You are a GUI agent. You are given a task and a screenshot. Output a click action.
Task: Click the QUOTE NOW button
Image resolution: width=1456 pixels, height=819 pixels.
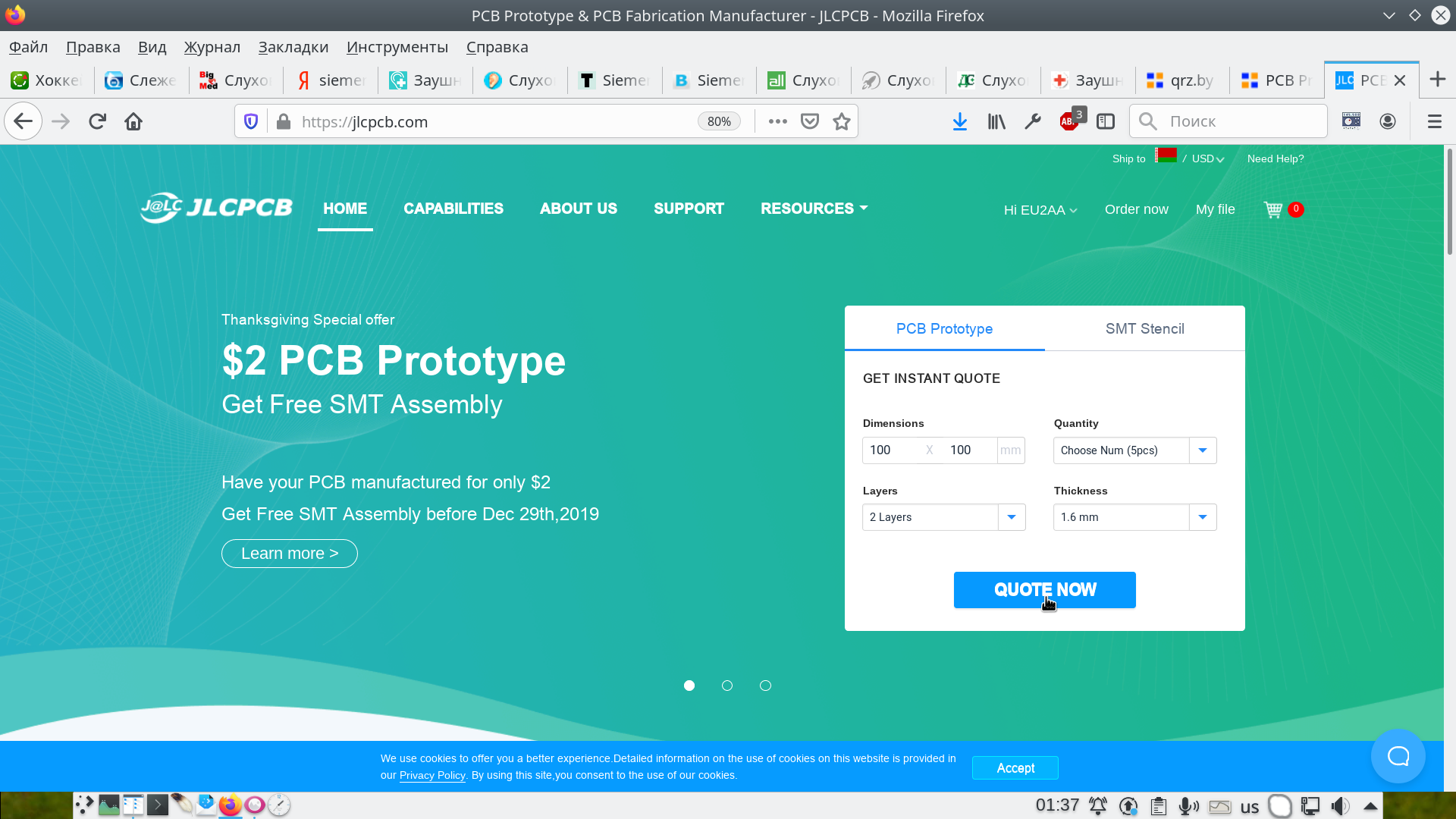pyautogui.click(x=1045, y=590)
